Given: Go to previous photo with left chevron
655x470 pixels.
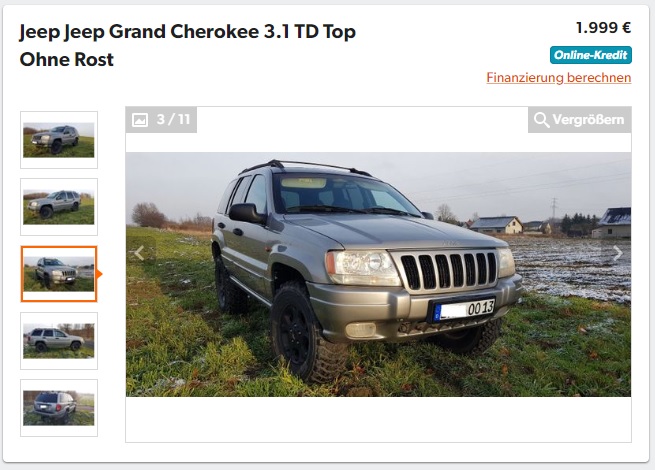Looking at the screenshot, I should coord(140,253).
